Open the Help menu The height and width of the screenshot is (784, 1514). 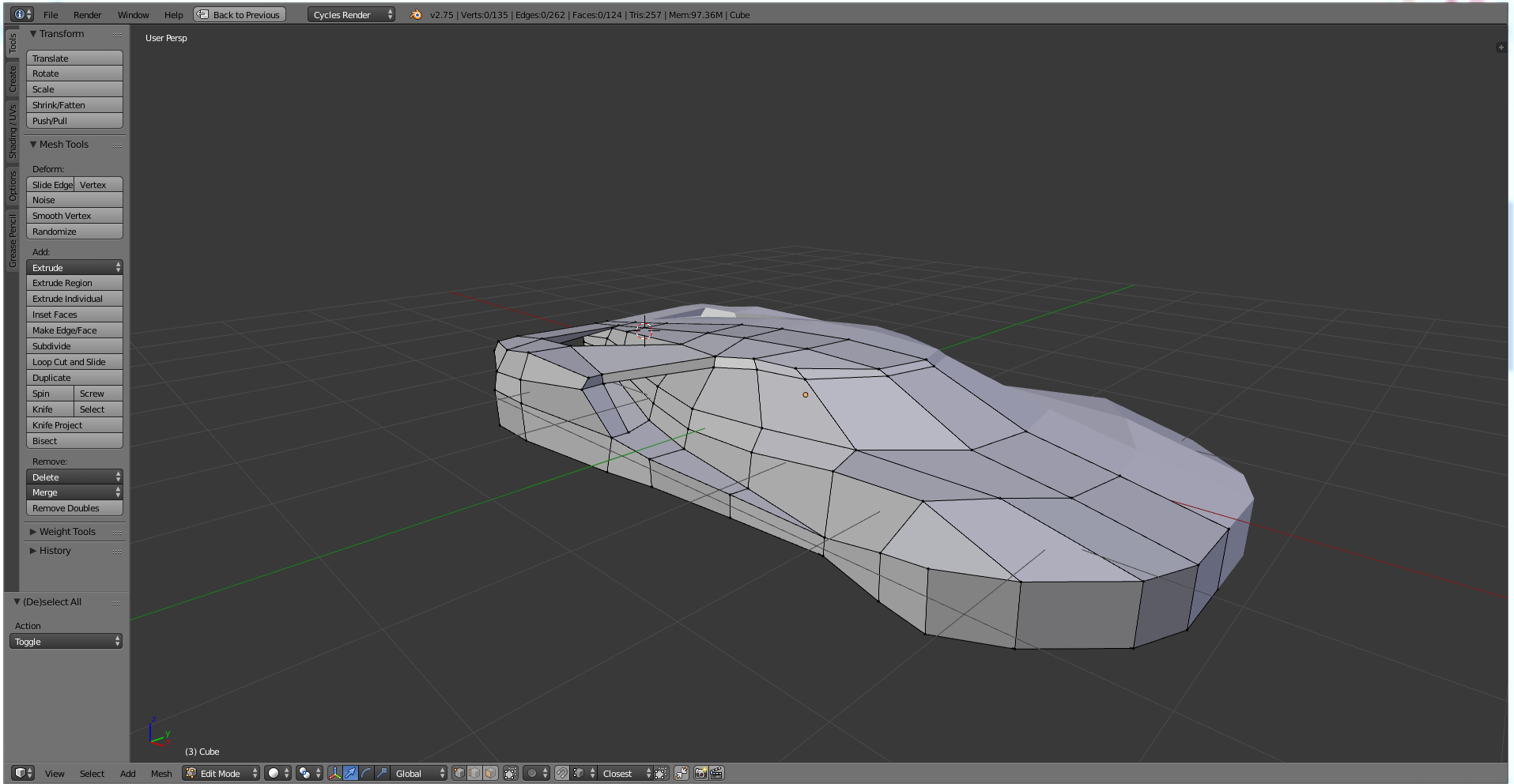pyautogui.click(x=173, y=15)
